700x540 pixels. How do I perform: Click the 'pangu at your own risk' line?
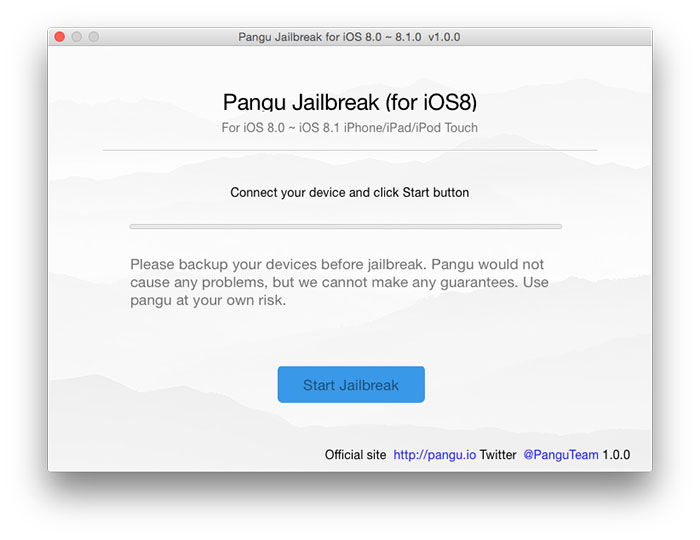coord(208,300)
